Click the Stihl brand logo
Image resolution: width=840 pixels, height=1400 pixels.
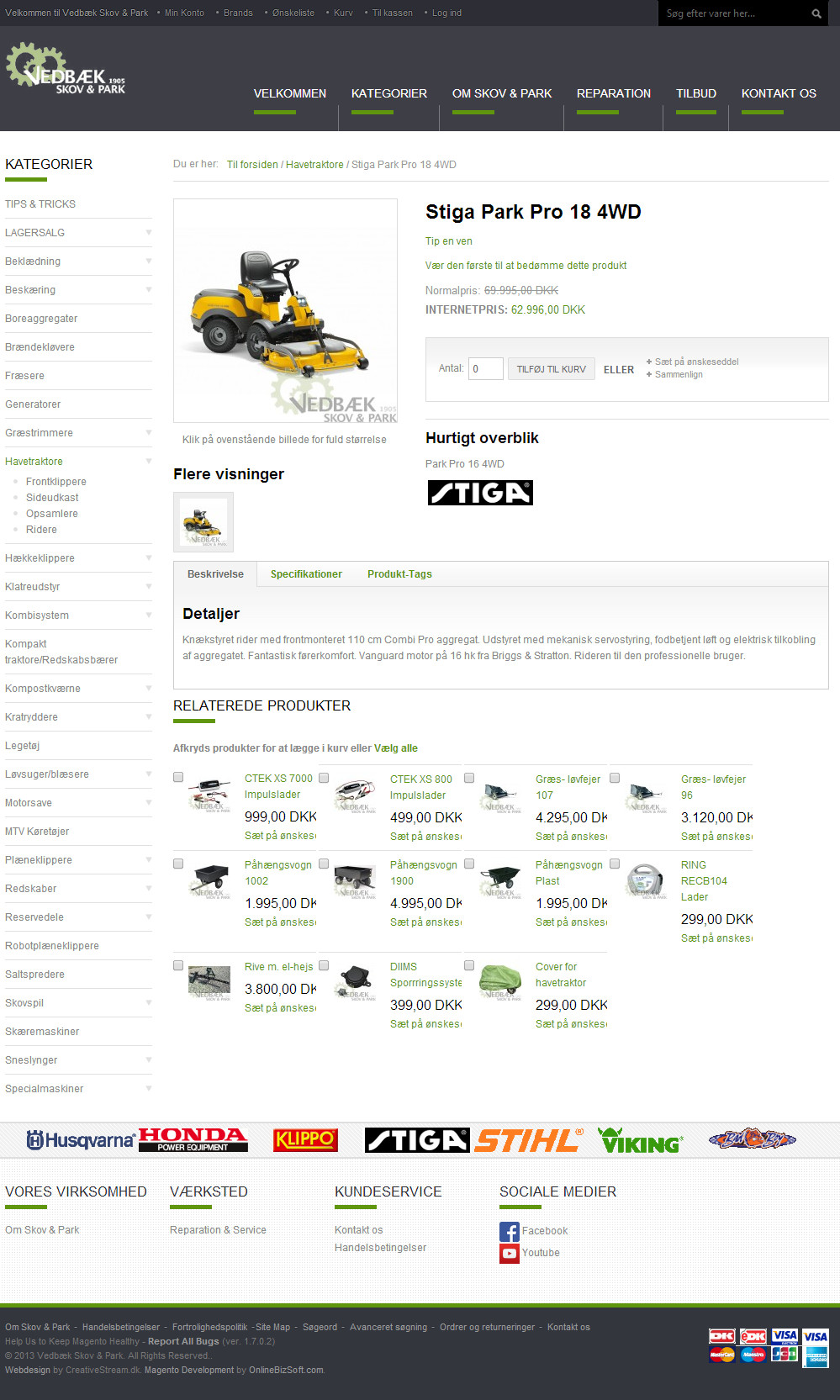click(x=529, y=1140)
